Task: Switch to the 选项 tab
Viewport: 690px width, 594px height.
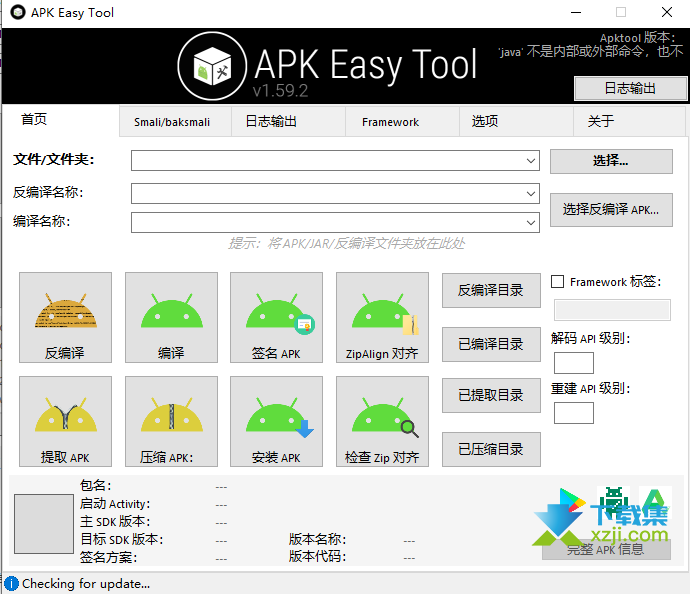Action: tap(516, 121)
